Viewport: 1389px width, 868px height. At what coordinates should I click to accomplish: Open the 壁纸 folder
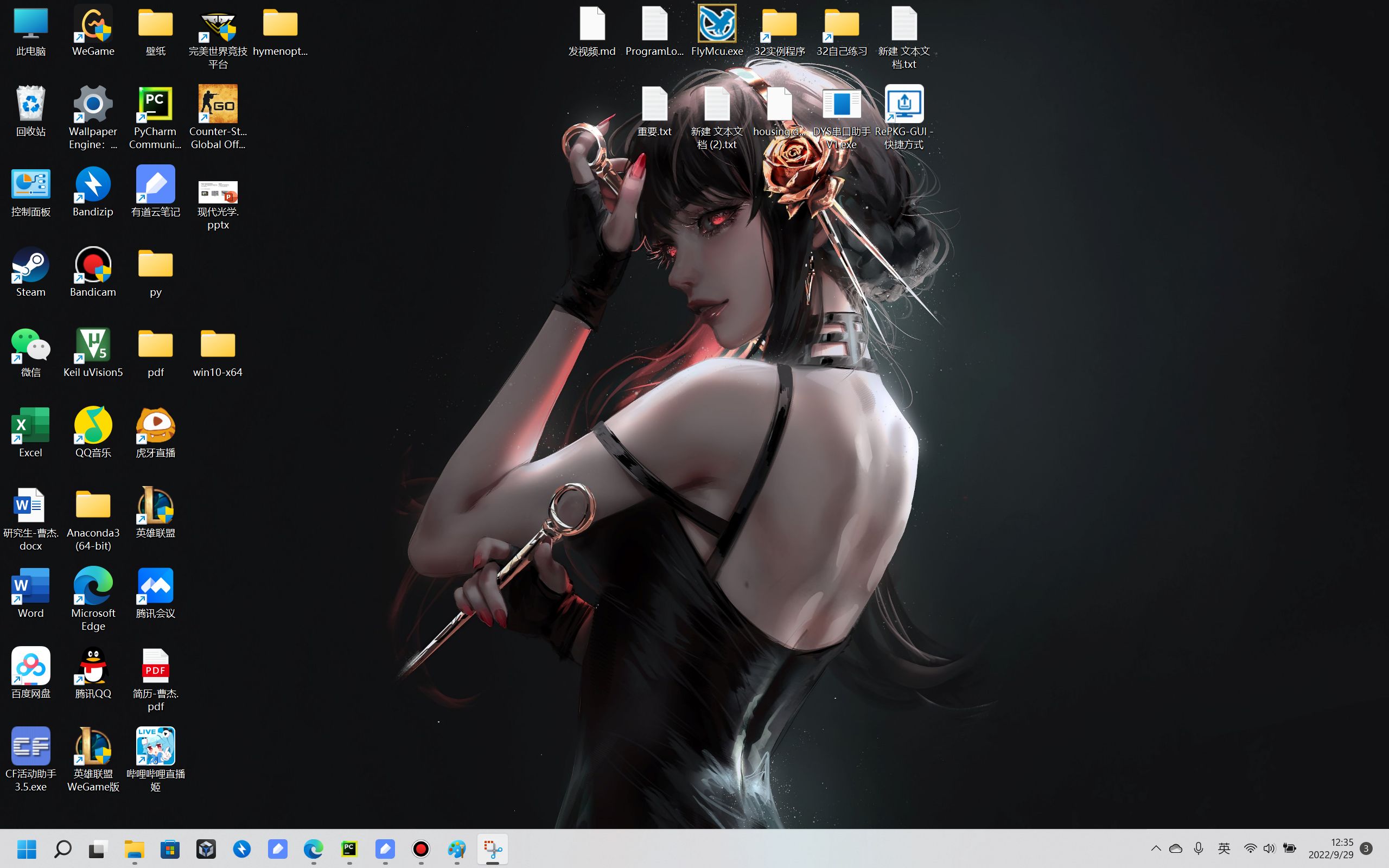point(156,31)
